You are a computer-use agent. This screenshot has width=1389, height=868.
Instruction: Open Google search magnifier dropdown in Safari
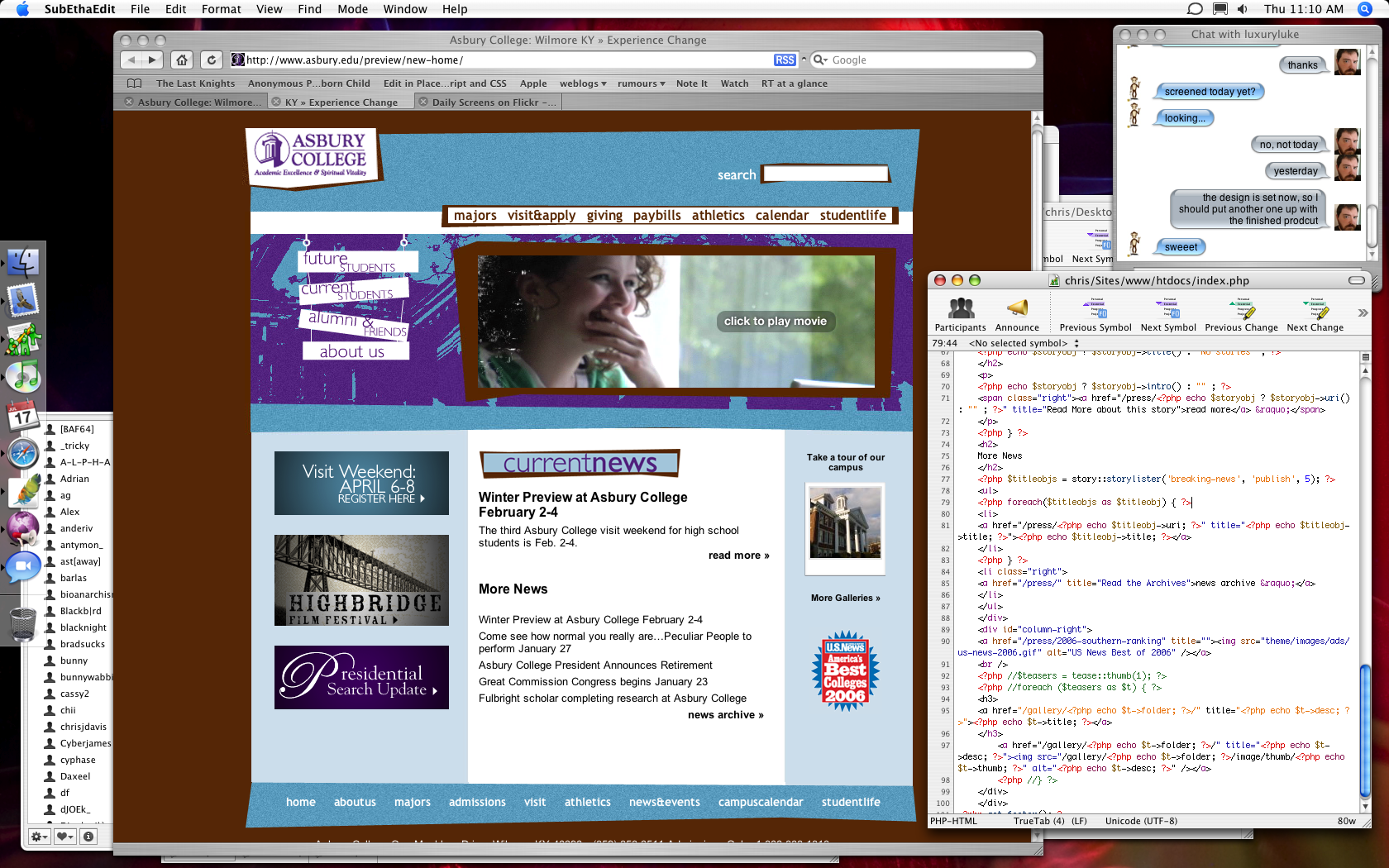820,60
